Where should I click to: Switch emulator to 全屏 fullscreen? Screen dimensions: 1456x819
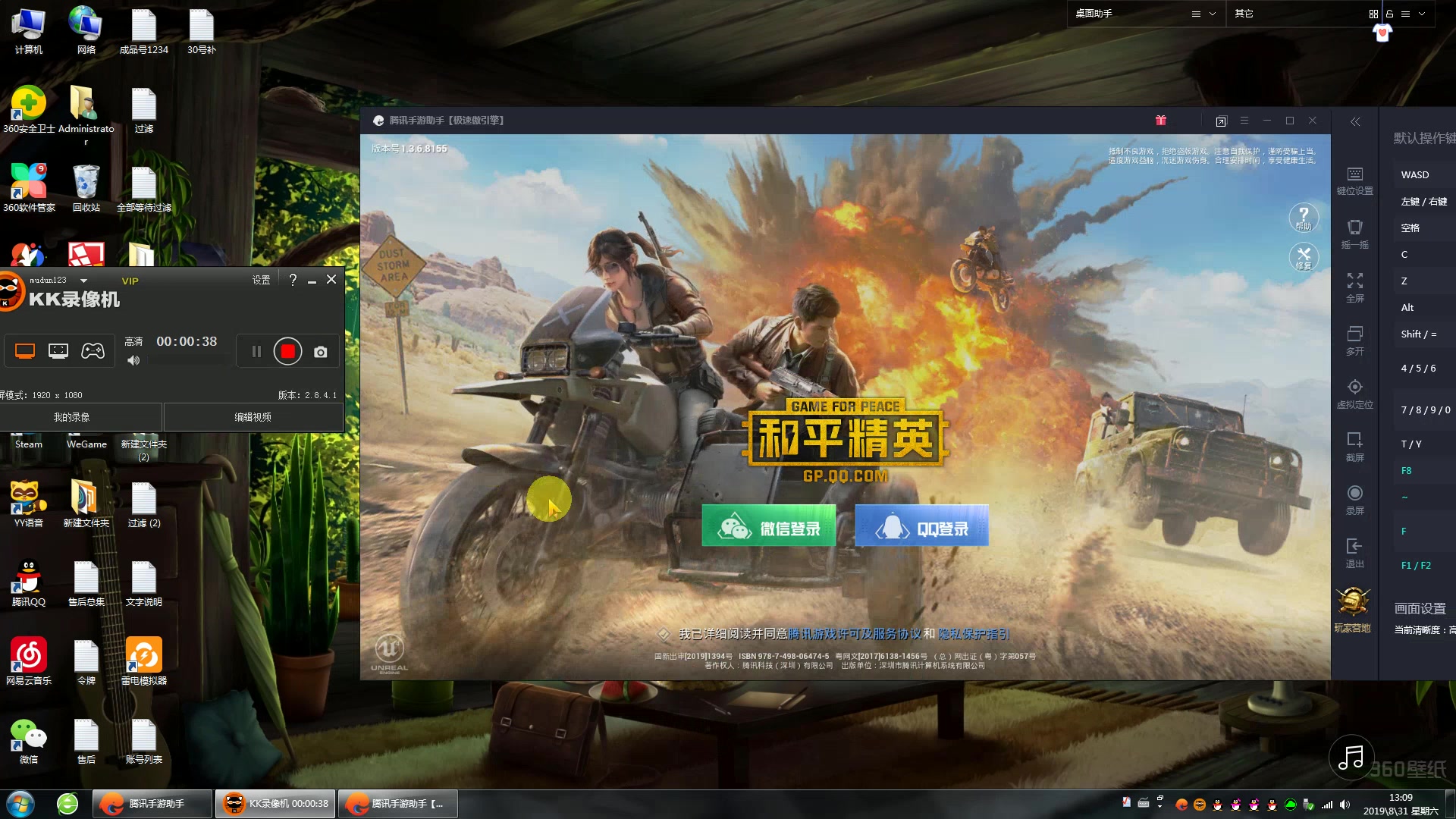(1354, 287)
